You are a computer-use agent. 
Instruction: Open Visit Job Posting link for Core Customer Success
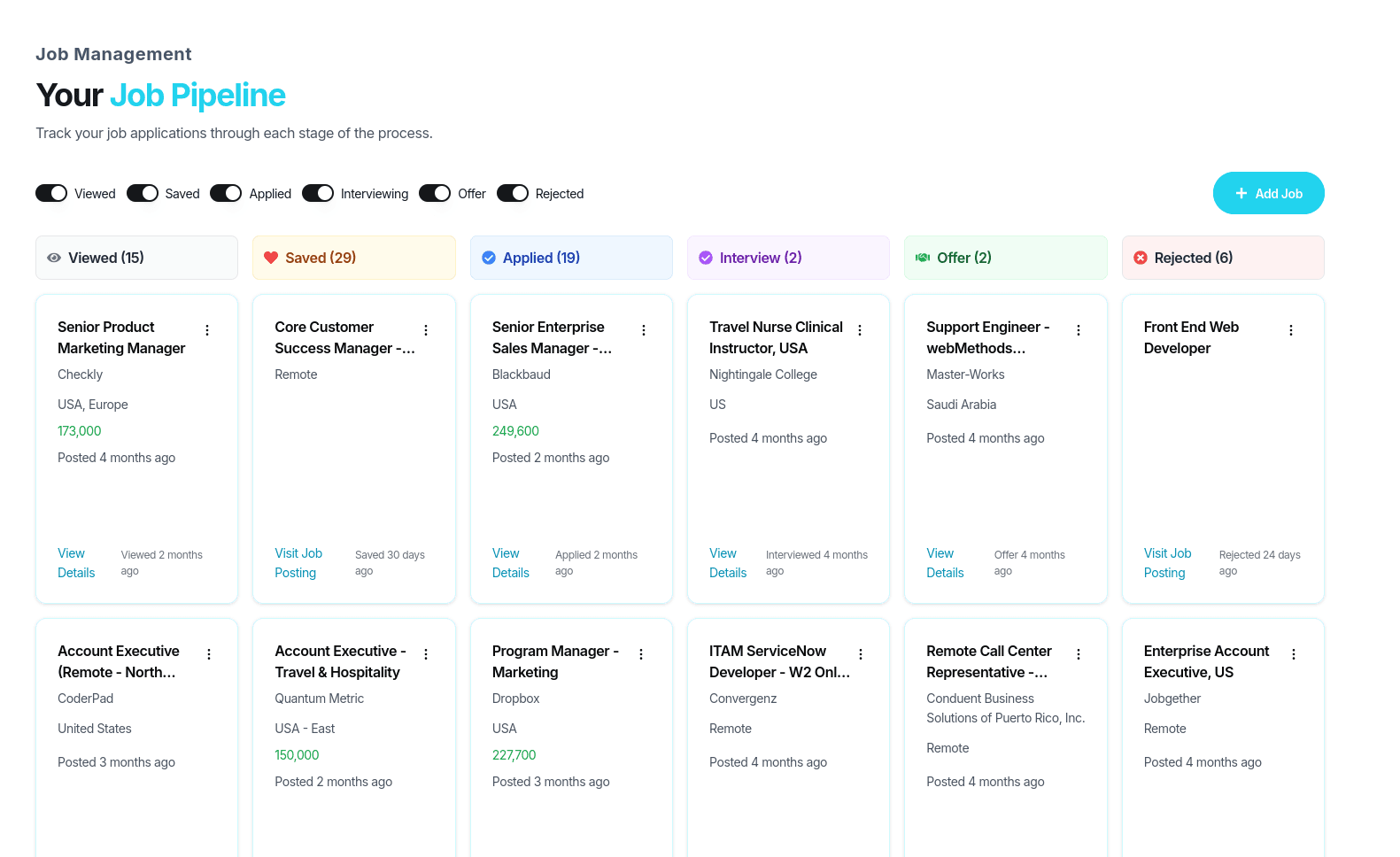coord(298,563)
